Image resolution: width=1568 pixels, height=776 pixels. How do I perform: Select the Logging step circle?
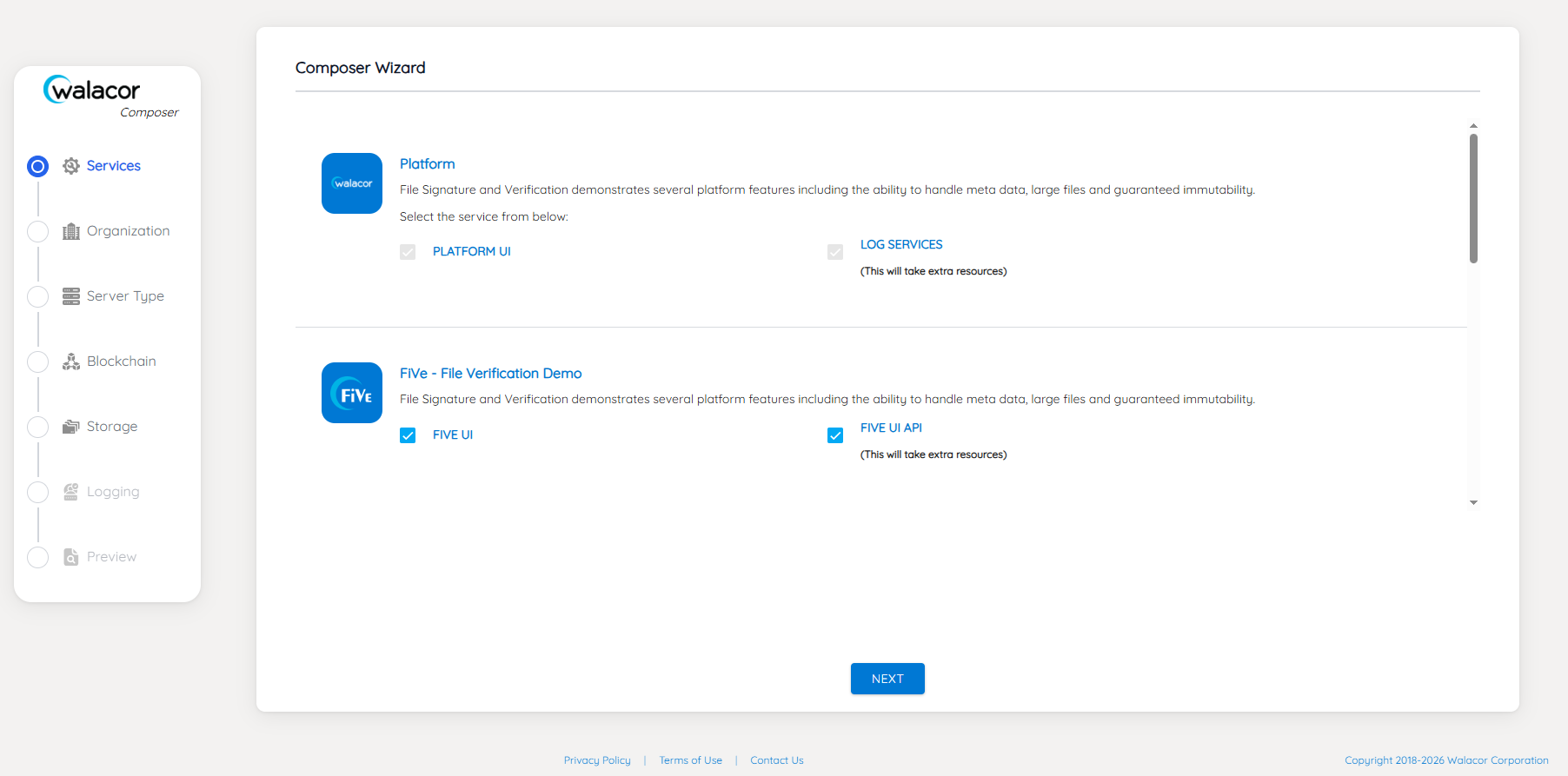click(38, 492)
